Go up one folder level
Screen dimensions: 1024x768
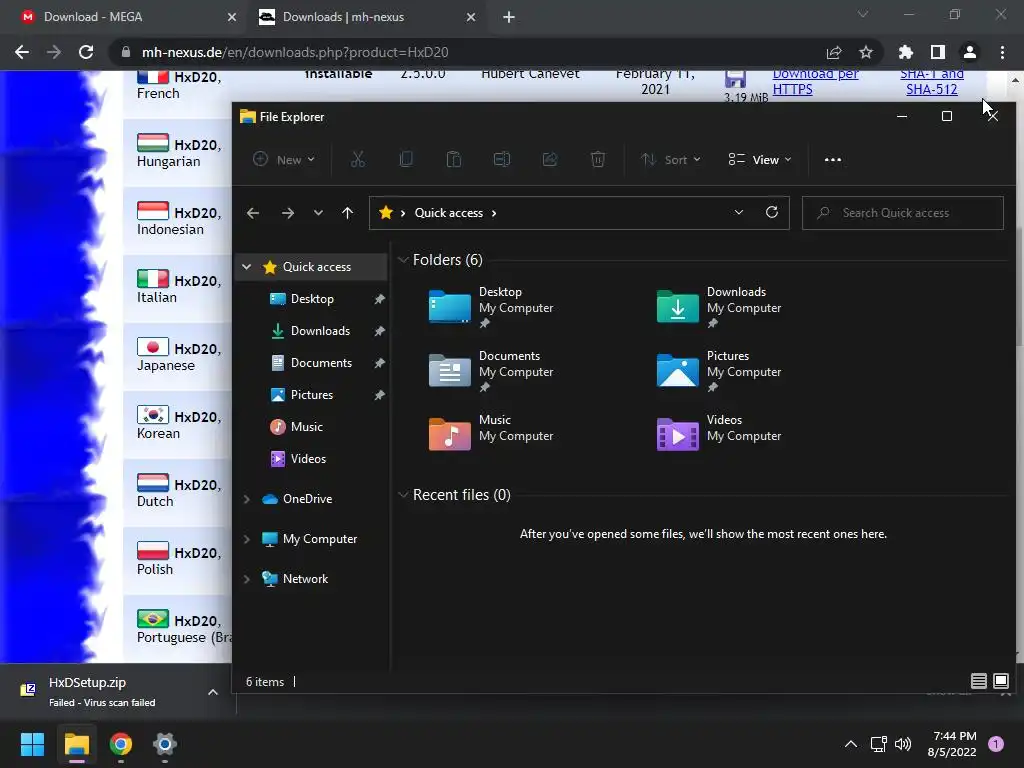[x=347, y=213]
